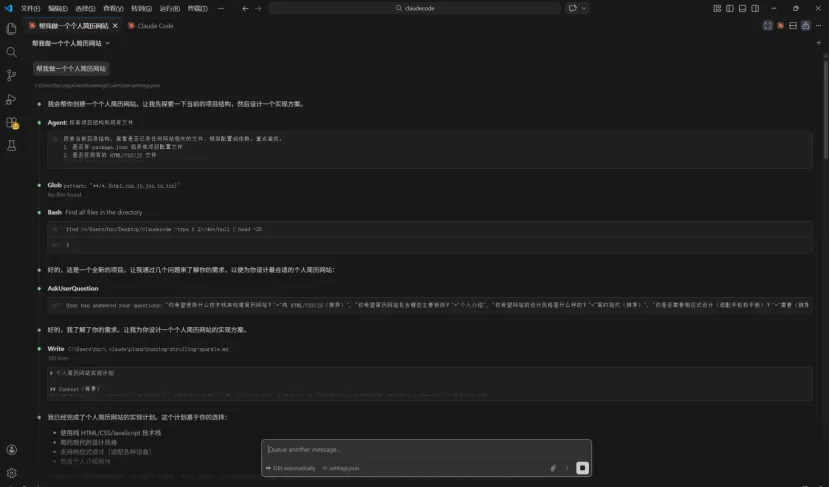This screenshot has width=830, height=487.
Task: Open the Source Control view
Action: click(x=11, y=75)
